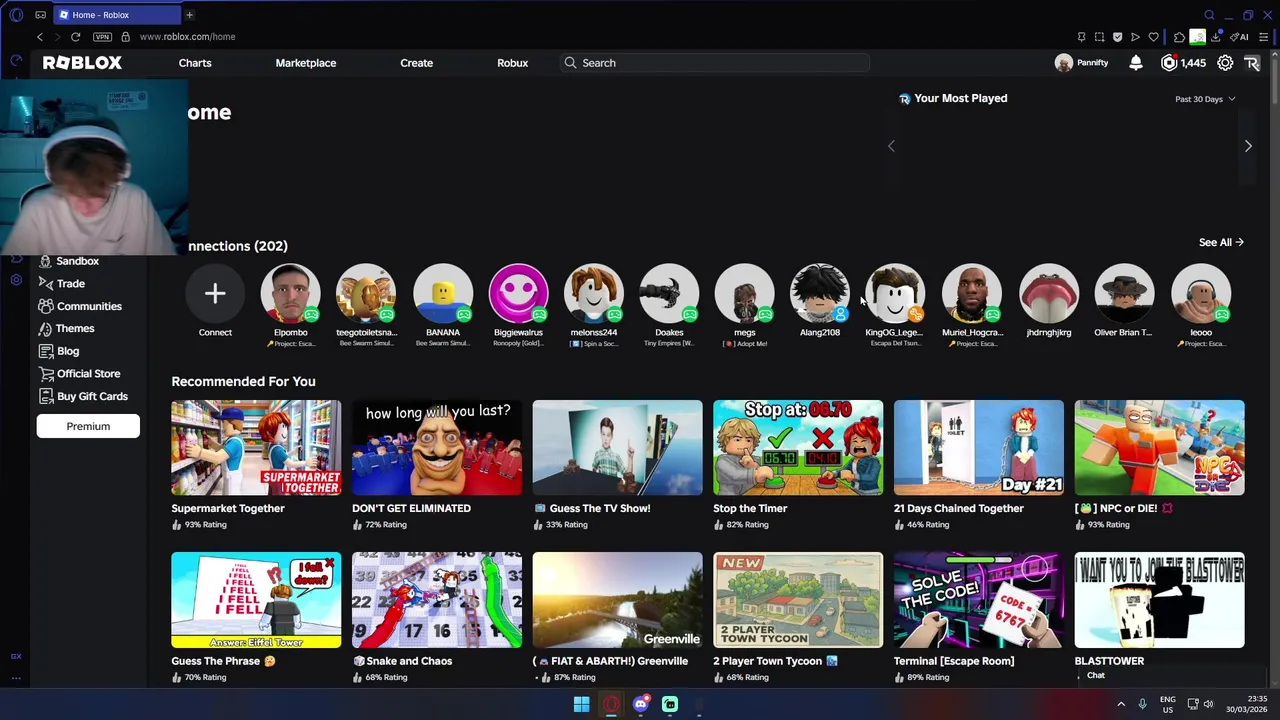Click the Pannifty profile avatar in header
Image resolution: width=1280 pixels, height=720 pixels.
(1064, 63)
